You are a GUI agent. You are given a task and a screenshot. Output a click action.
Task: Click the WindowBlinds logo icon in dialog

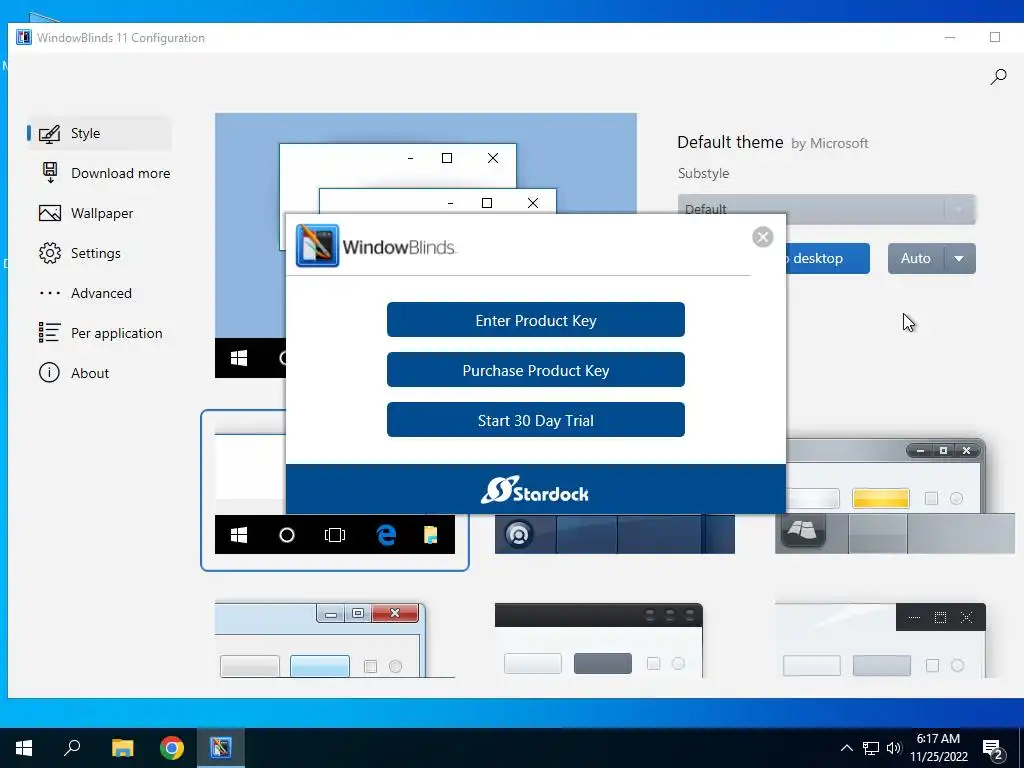click(317, 246)
